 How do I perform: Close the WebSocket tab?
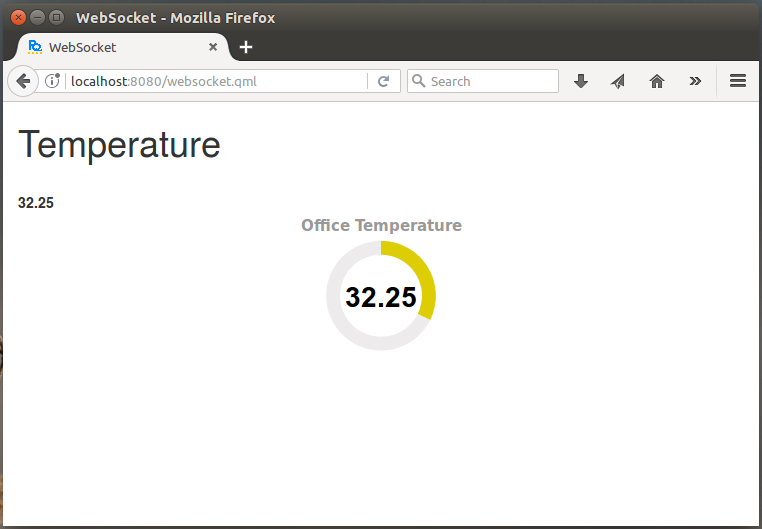213,47
